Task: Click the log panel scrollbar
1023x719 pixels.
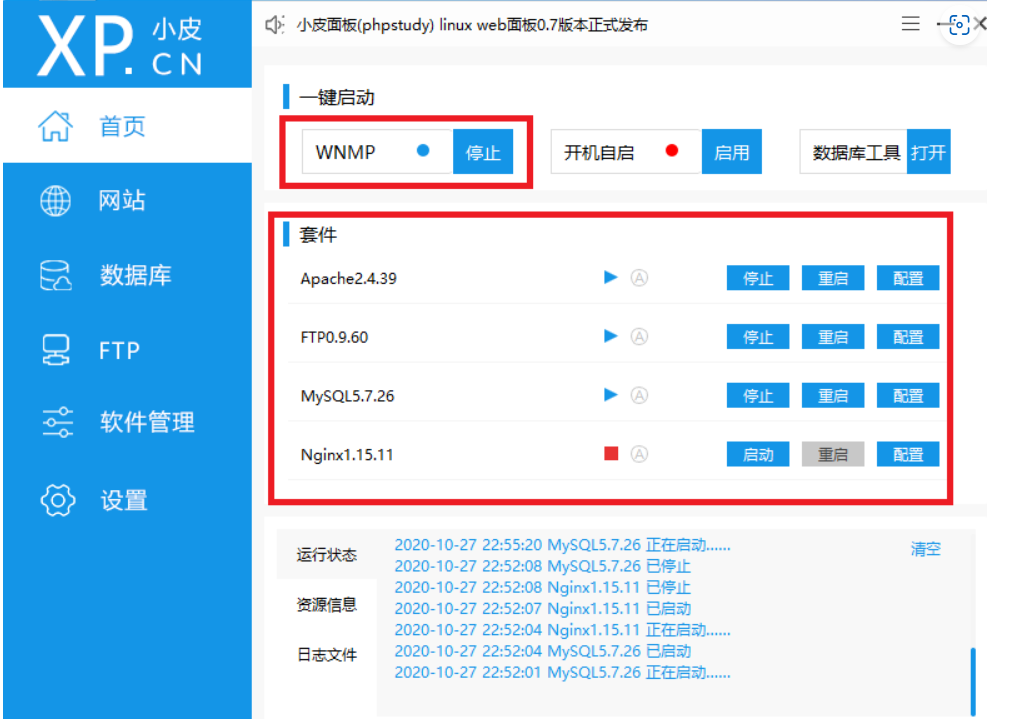Action: click(972, 680)
